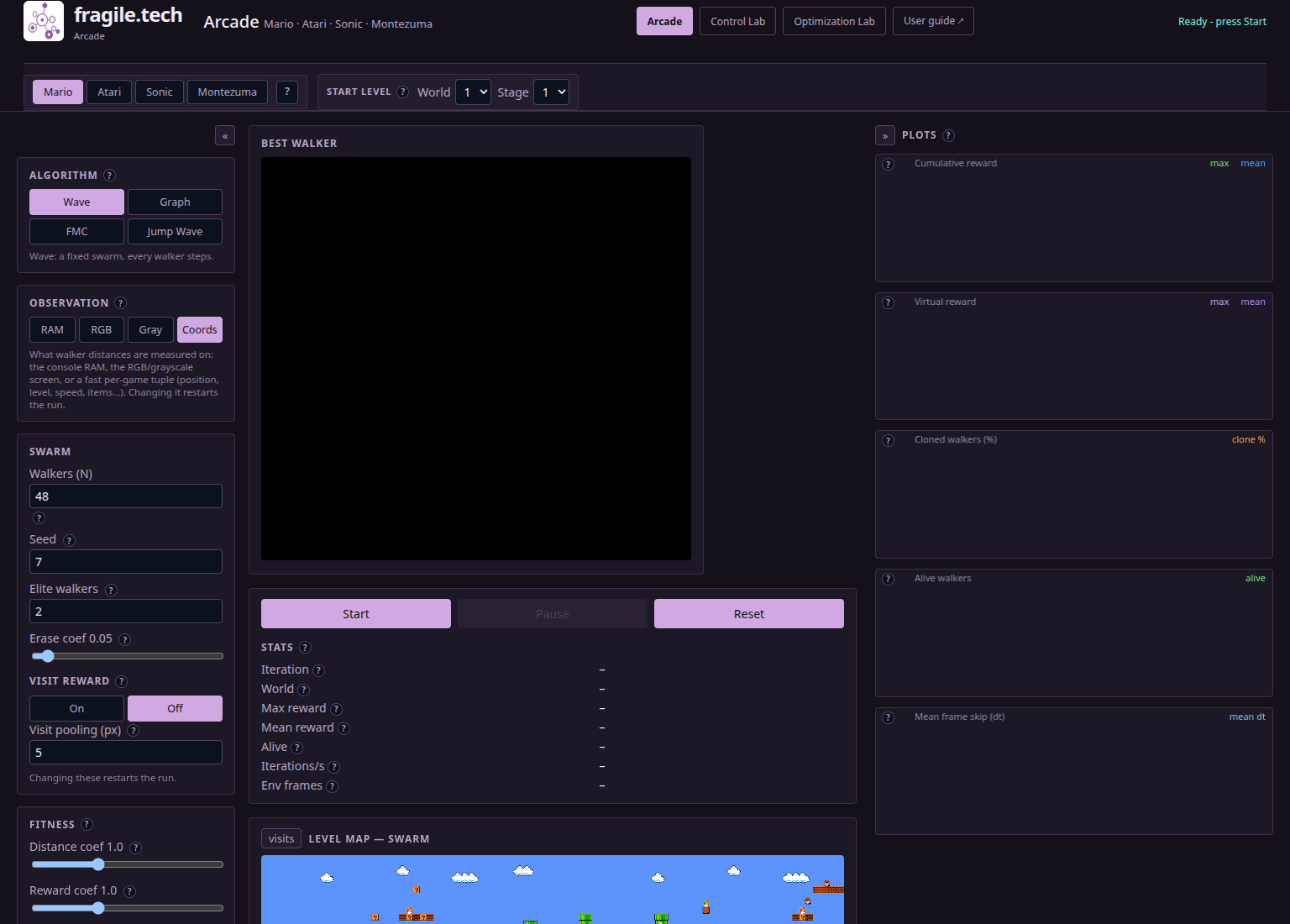Collapse the Plots panel
The width and height of the screenshot is (1290, 924).
pos(885,136)
